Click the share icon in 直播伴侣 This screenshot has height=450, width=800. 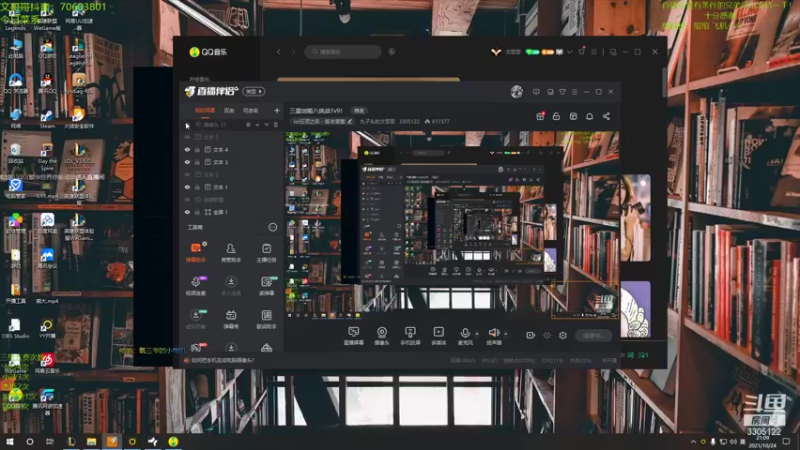(606, 116)
